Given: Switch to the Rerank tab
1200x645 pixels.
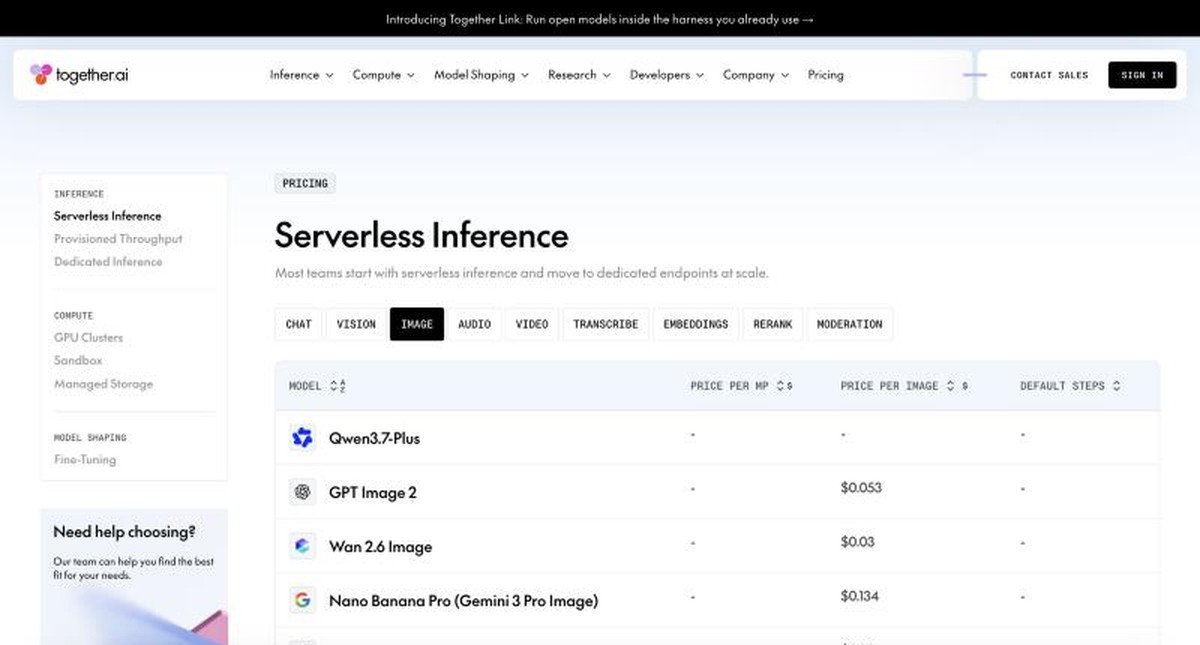Looking at the screenshot, I should tap(773, 324).
